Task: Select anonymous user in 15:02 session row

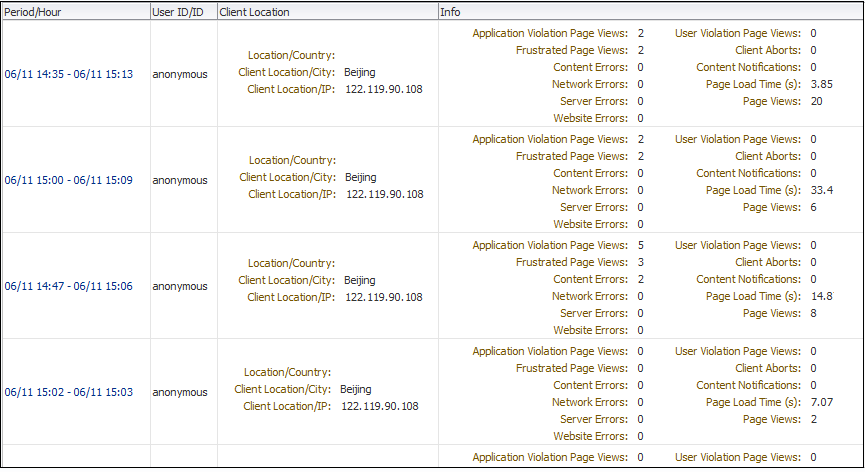Action: point(180,392)
